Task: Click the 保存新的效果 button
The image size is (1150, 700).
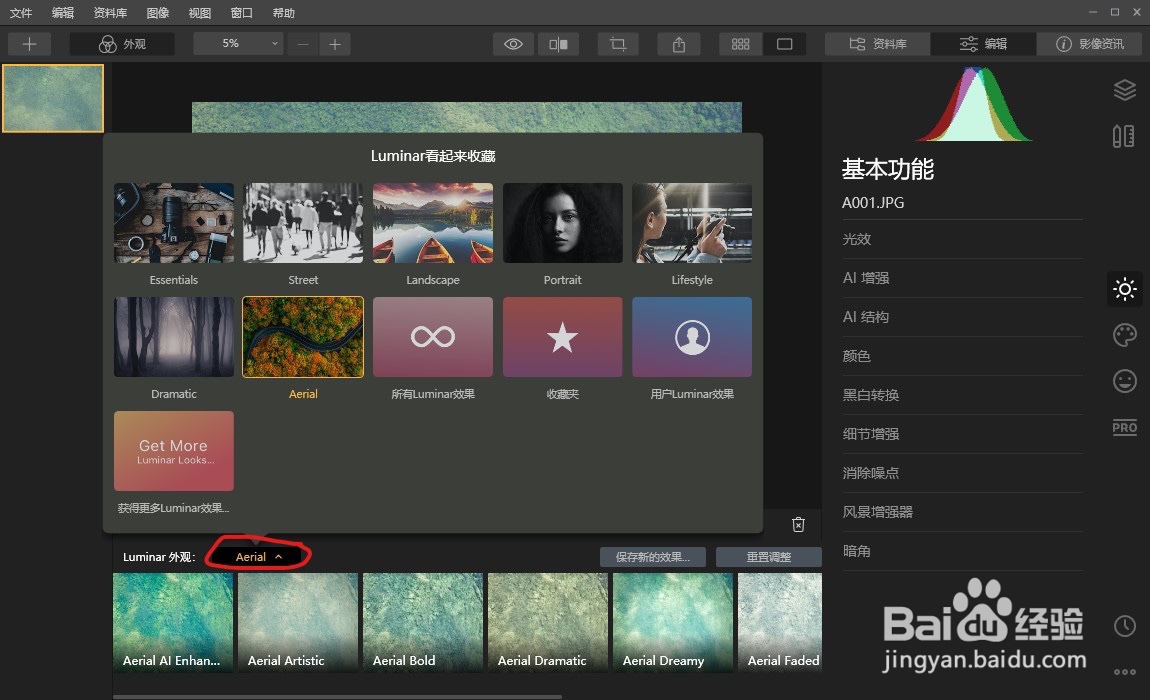Action: pyautogui.click(x=653, y=557)
